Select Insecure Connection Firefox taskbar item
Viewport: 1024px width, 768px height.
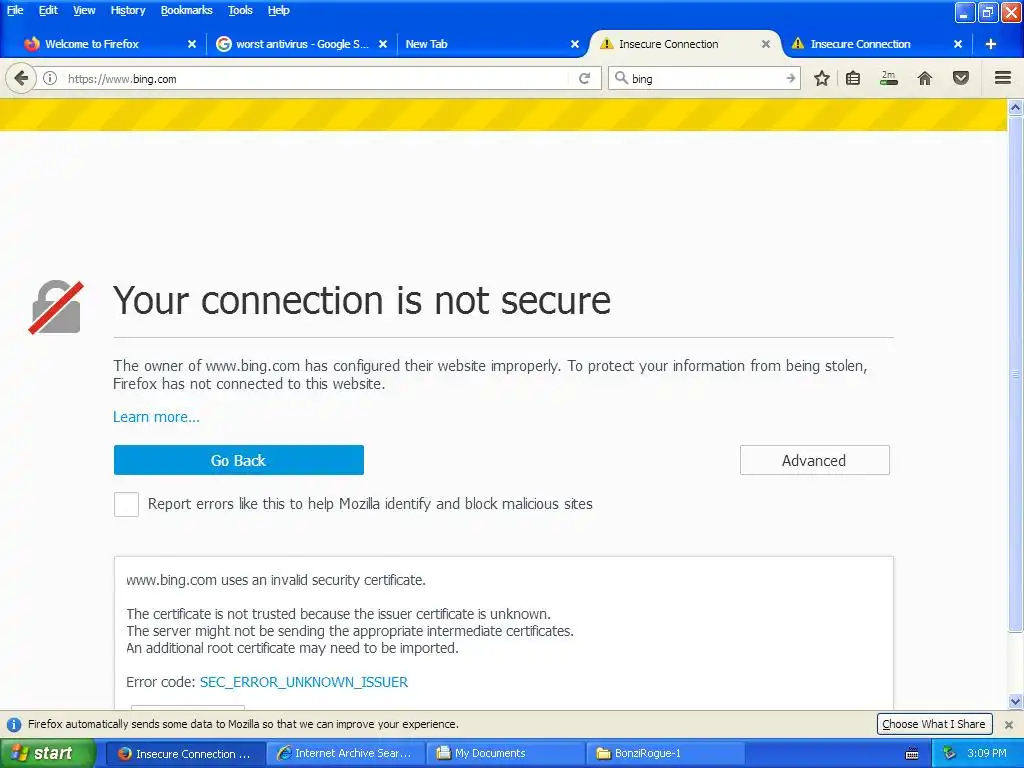[185, 754]
